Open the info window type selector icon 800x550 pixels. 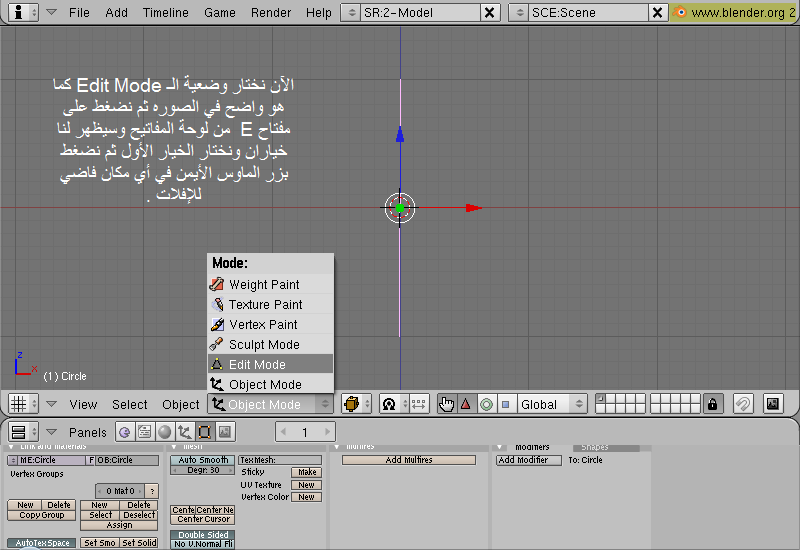(x=23, y=12)
